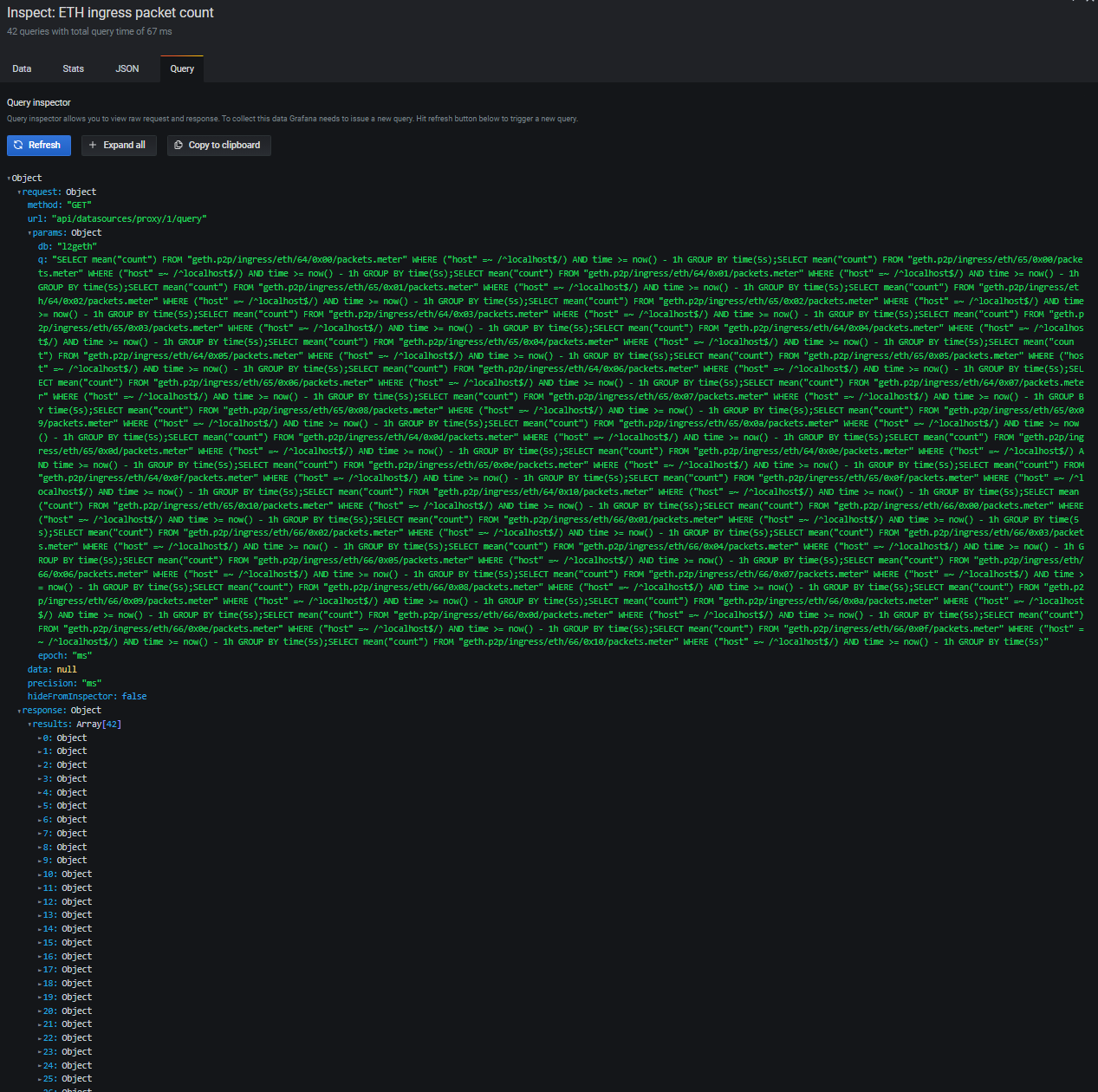
Task: Open the JSON tab
Action: click(x=127, y=68)
